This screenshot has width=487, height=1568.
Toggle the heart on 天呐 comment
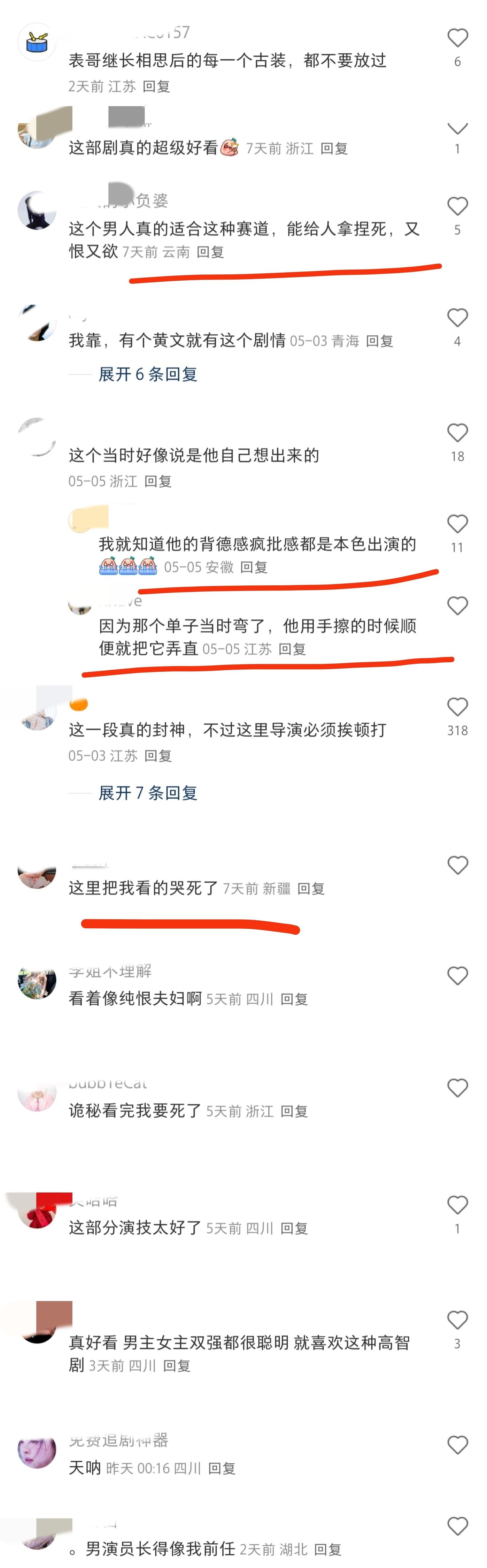coord(457,1445)
